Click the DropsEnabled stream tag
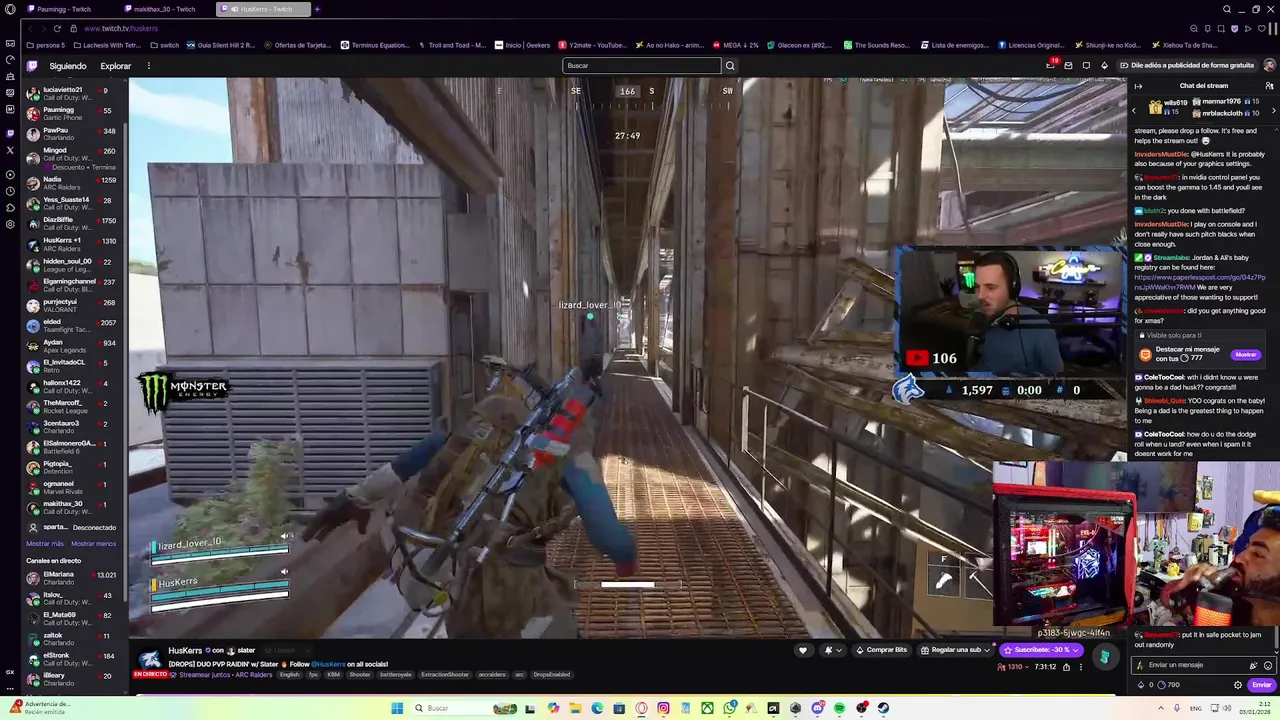1280x720 pixels. point(551,675)
